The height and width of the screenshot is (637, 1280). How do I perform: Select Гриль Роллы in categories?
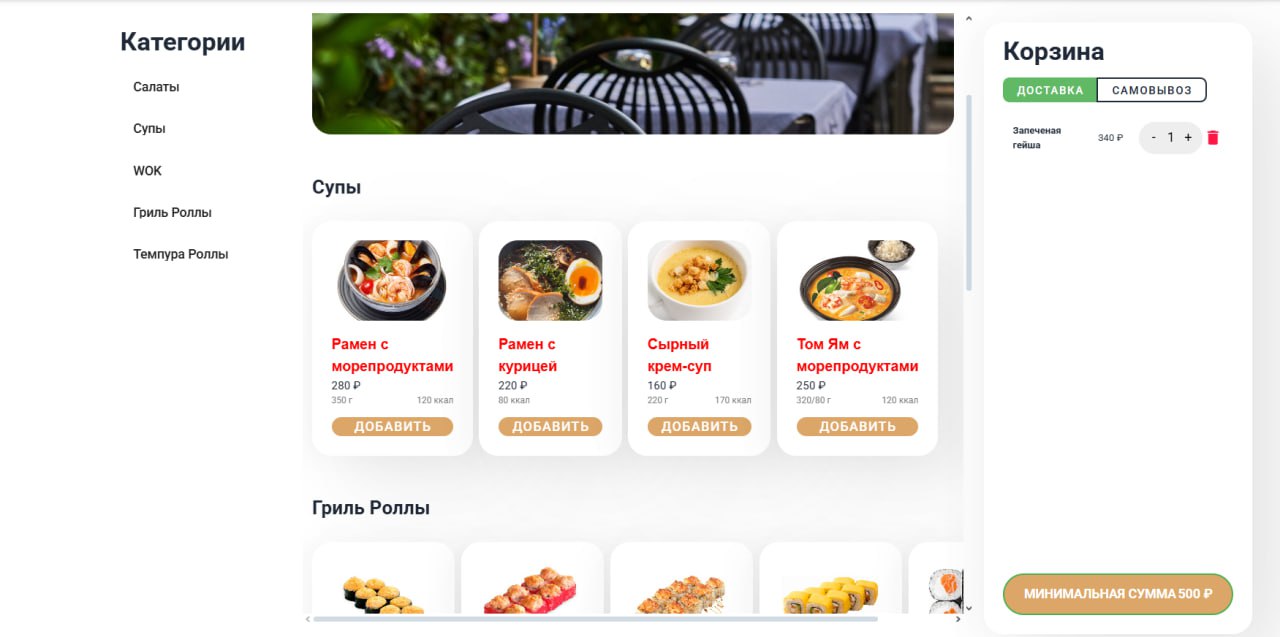[172, 213]
